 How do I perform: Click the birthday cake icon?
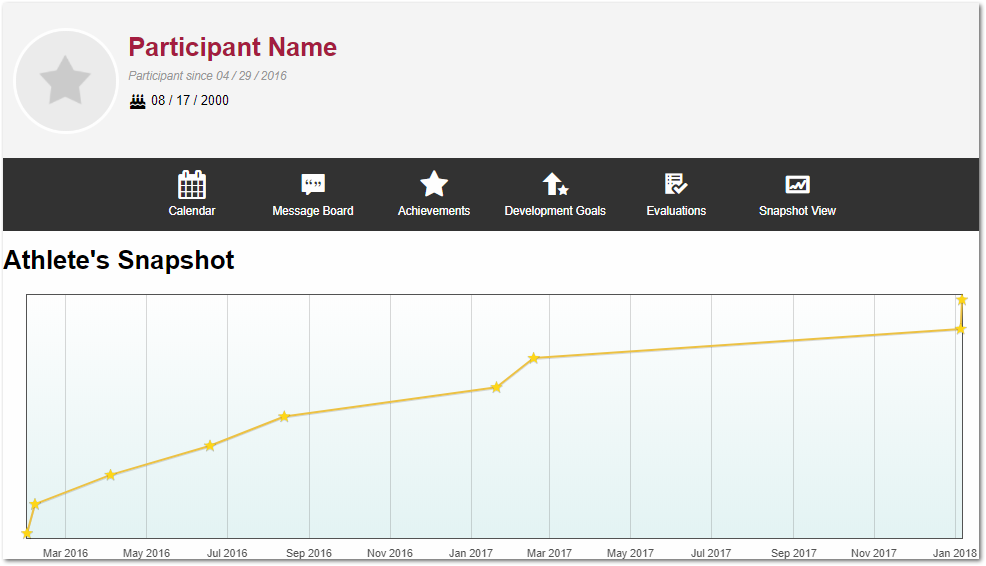pos(138,101)
